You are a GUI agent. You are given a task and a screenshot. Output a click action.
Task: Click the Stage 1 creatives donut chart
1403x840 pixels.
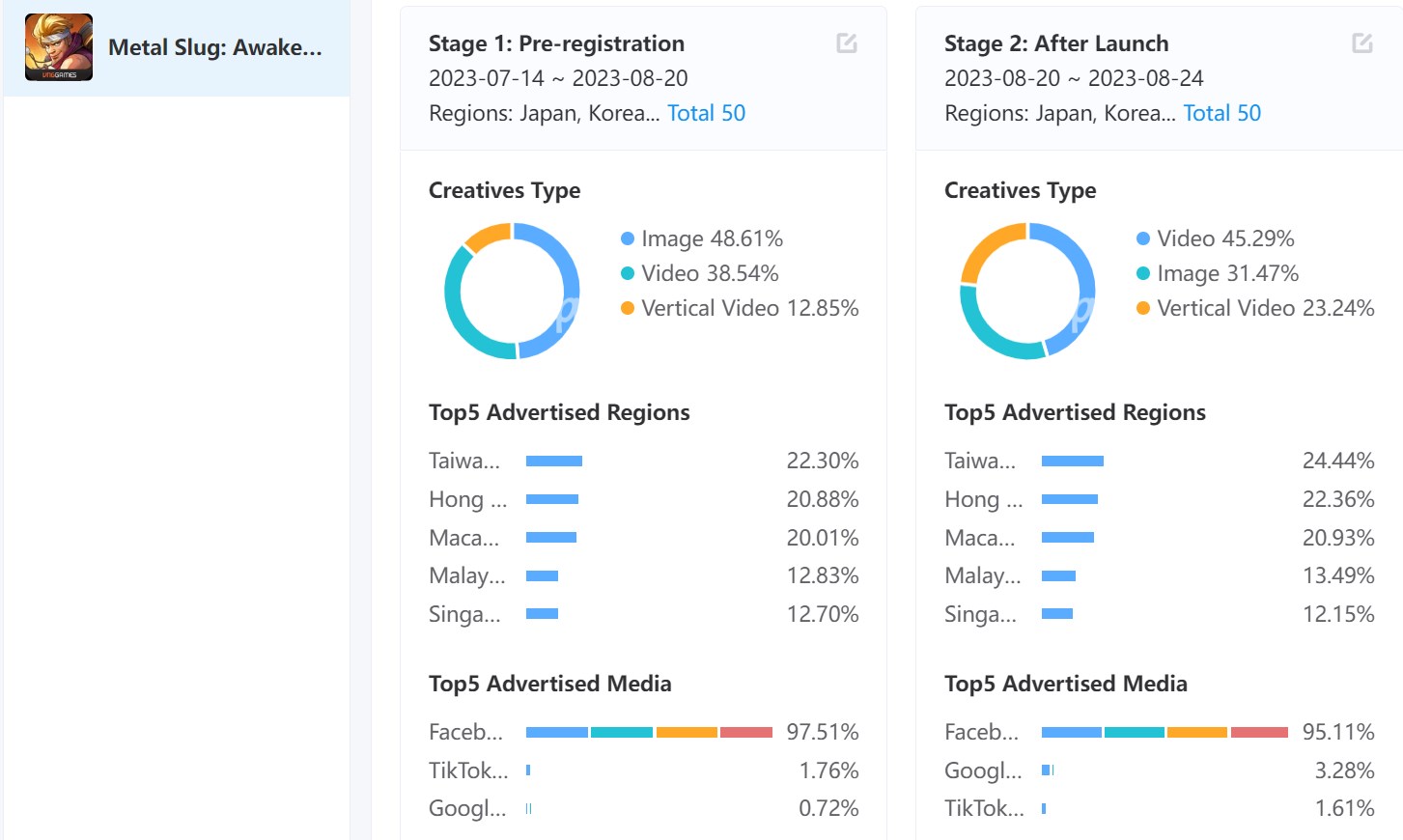512,291
